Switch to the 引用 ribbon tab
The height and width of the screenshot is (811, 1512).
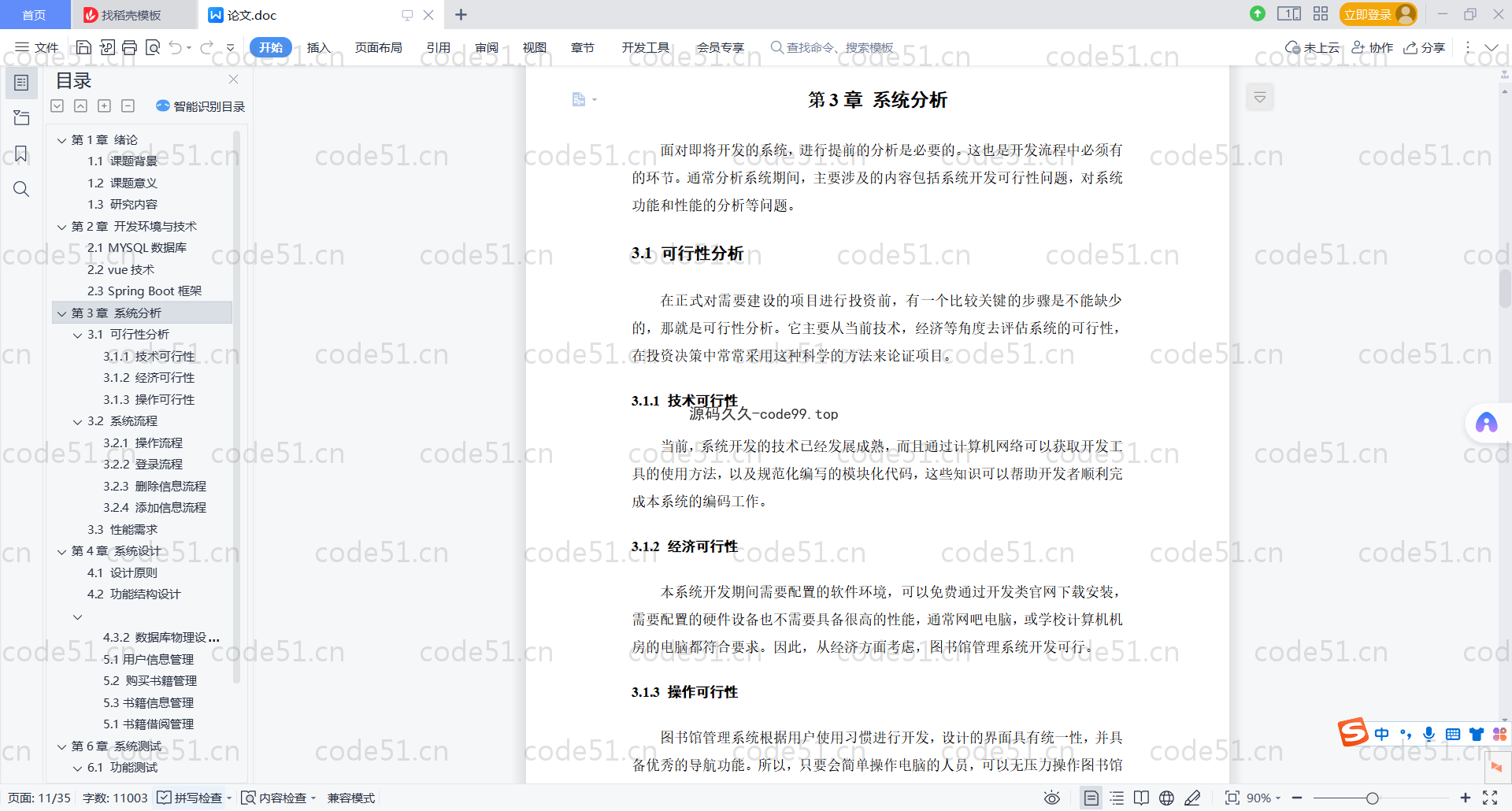(439, 47)
